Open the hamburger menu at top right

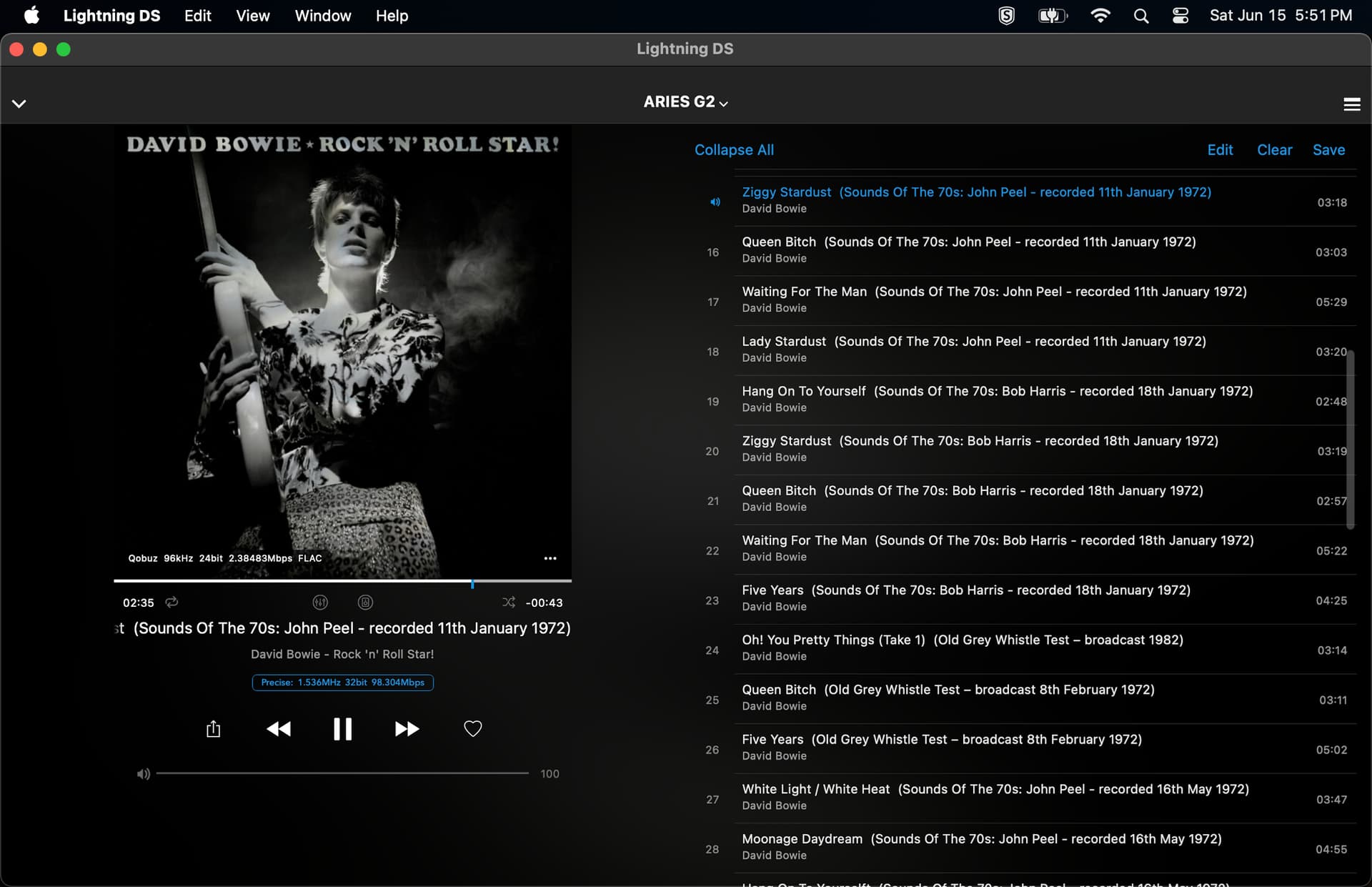click(x=1351, y=104)
